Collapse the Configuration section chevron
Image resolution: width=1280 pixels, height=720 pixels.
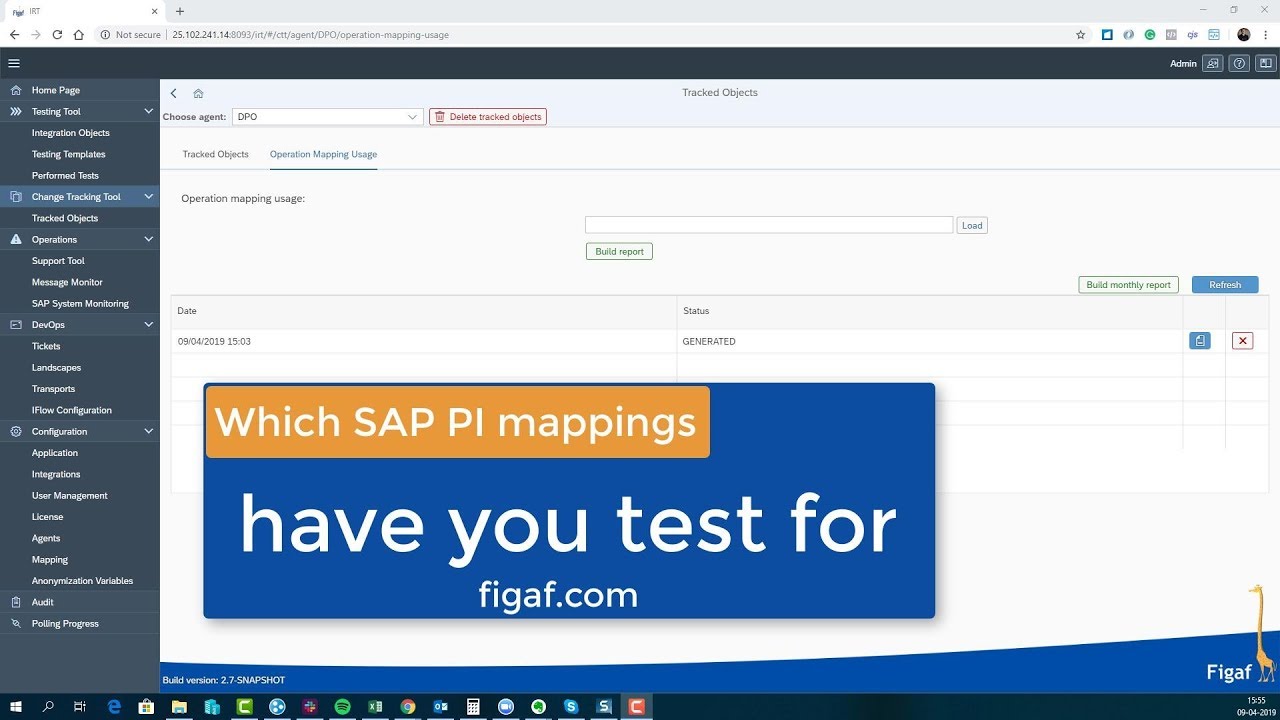coord(149,431)
